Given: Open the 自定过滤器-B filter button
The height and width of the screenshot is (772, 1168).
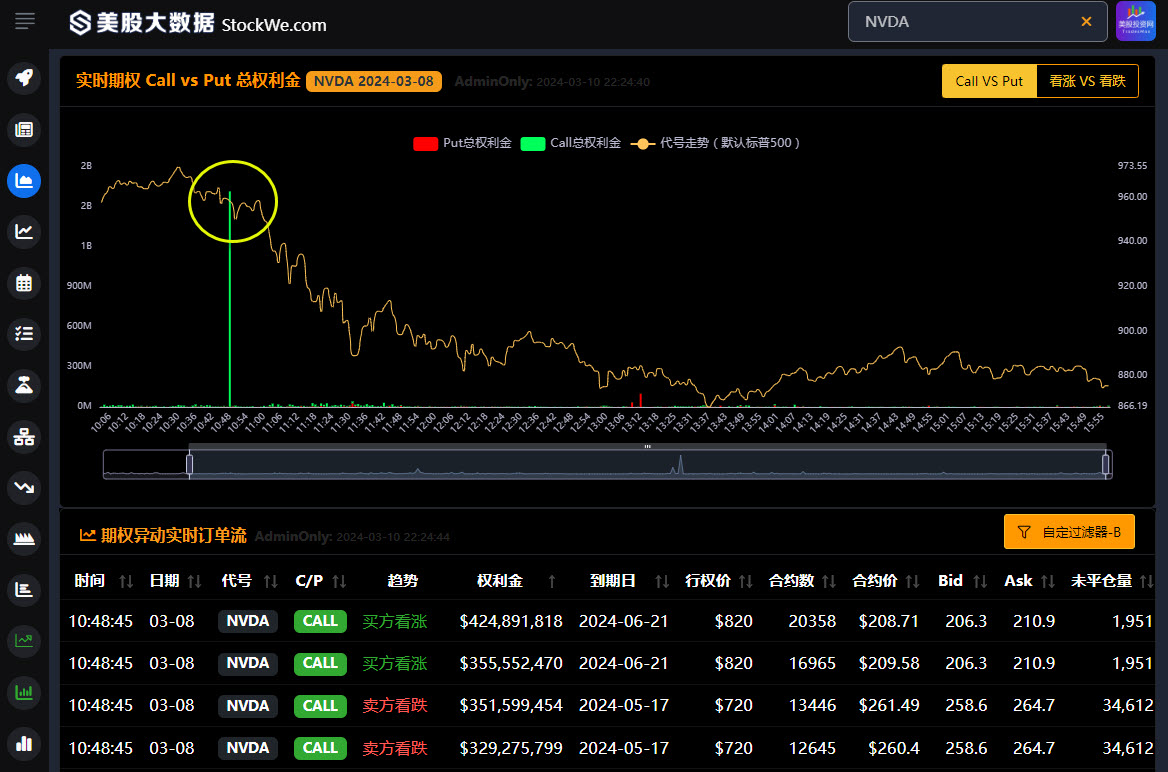Looking at the screenshot, I should 1069,532.
